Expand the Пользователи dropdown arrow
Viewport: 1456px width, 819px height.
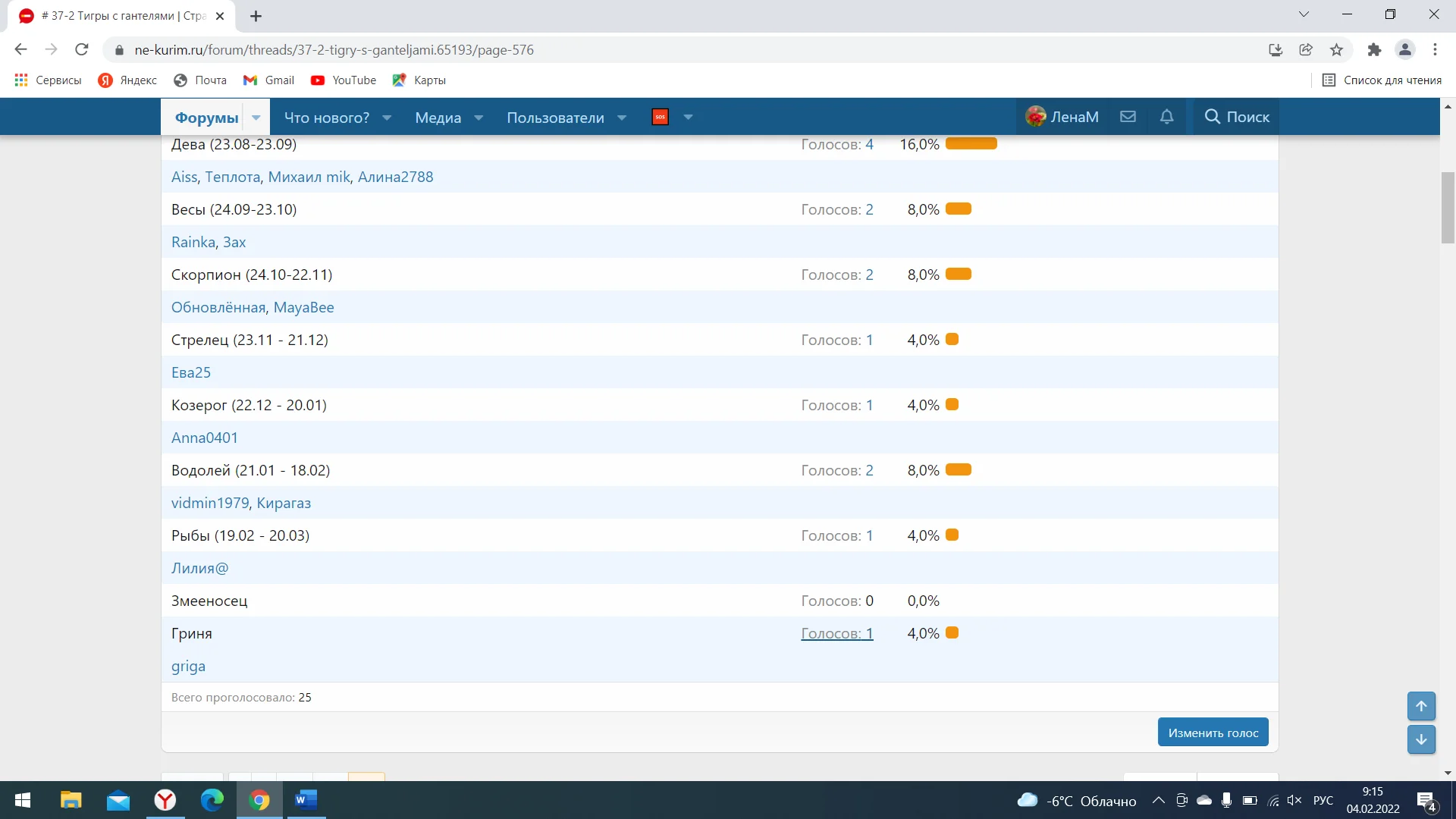click(x=622, y=118)
